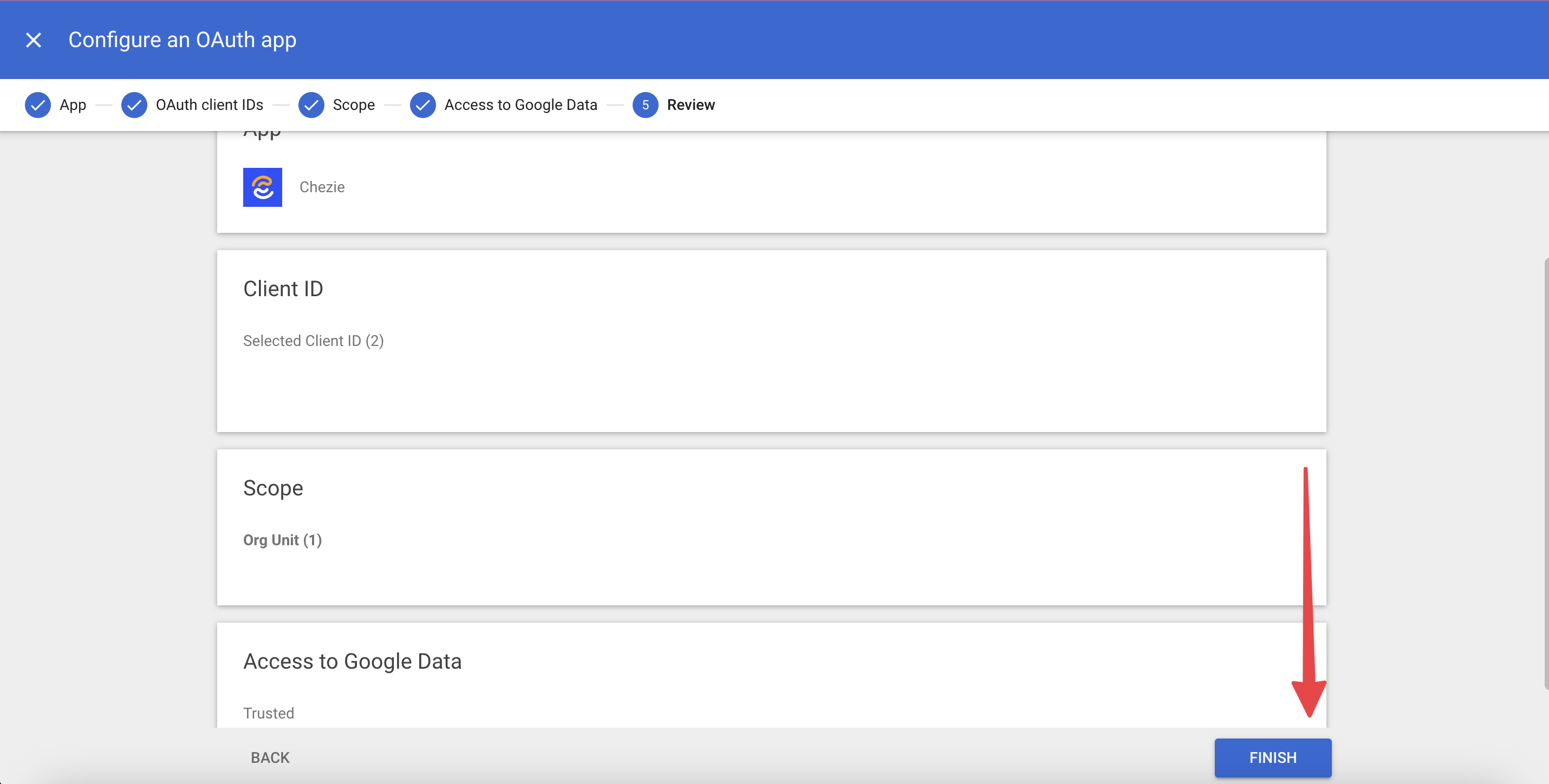Go to the OAuth client IDs step

coord(209,104)
